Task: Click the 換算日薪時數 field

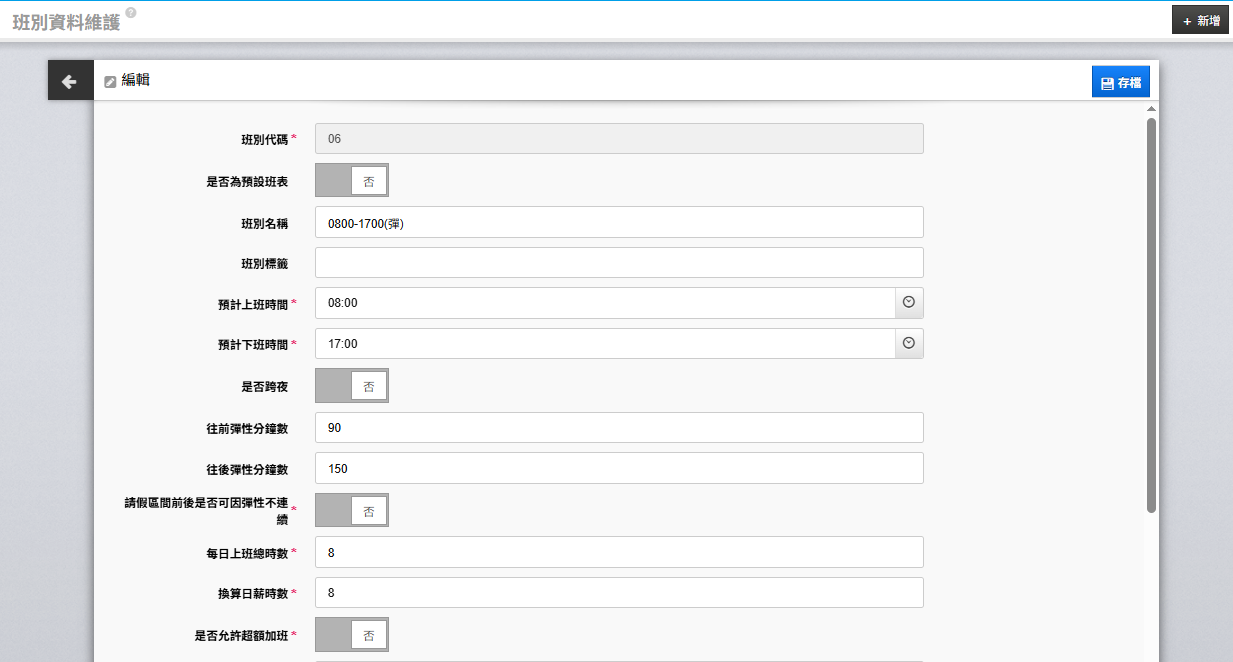Action: pos(618,593)
